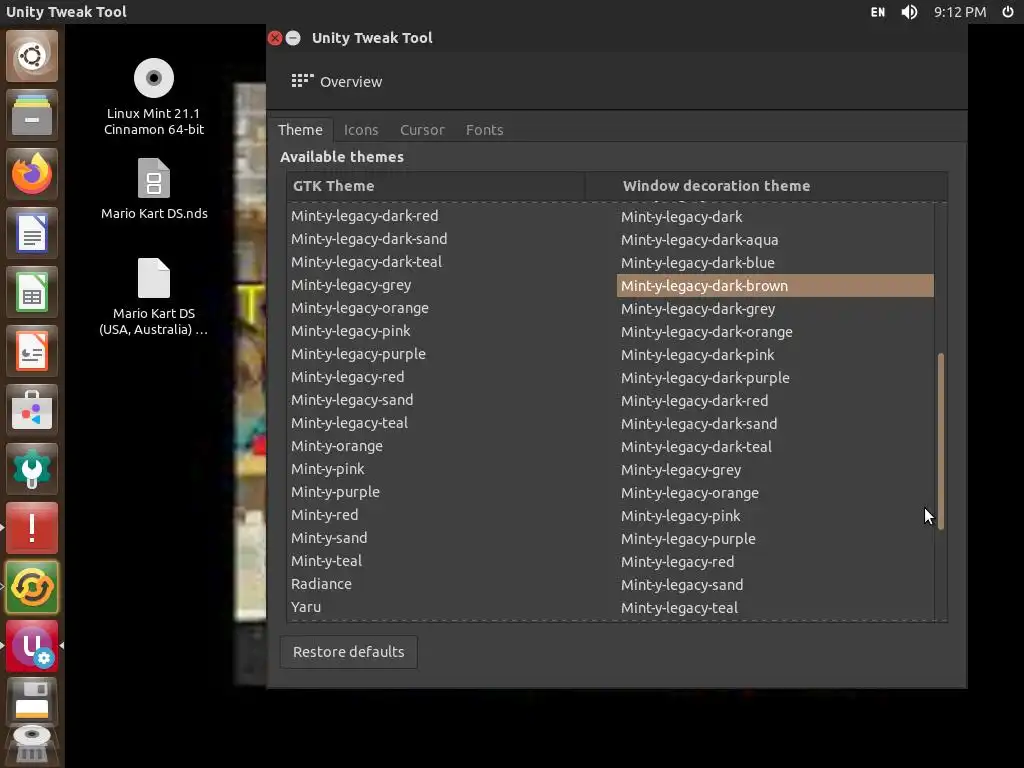Click the GTK Theme column header

click(x=436, y=186)
